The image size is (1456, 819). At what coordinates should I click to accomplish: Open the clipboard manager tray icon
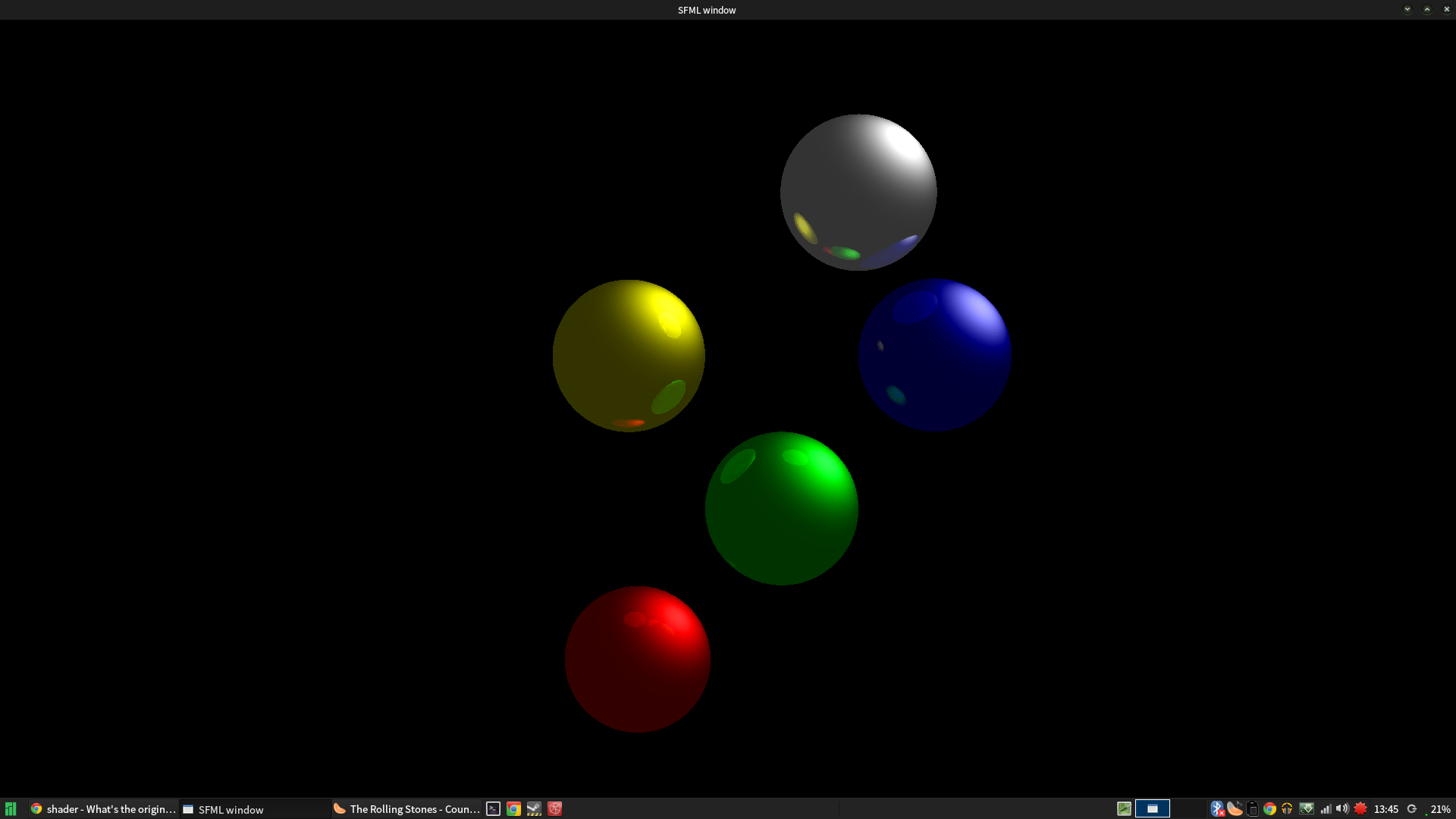[x=1253, y=809]
